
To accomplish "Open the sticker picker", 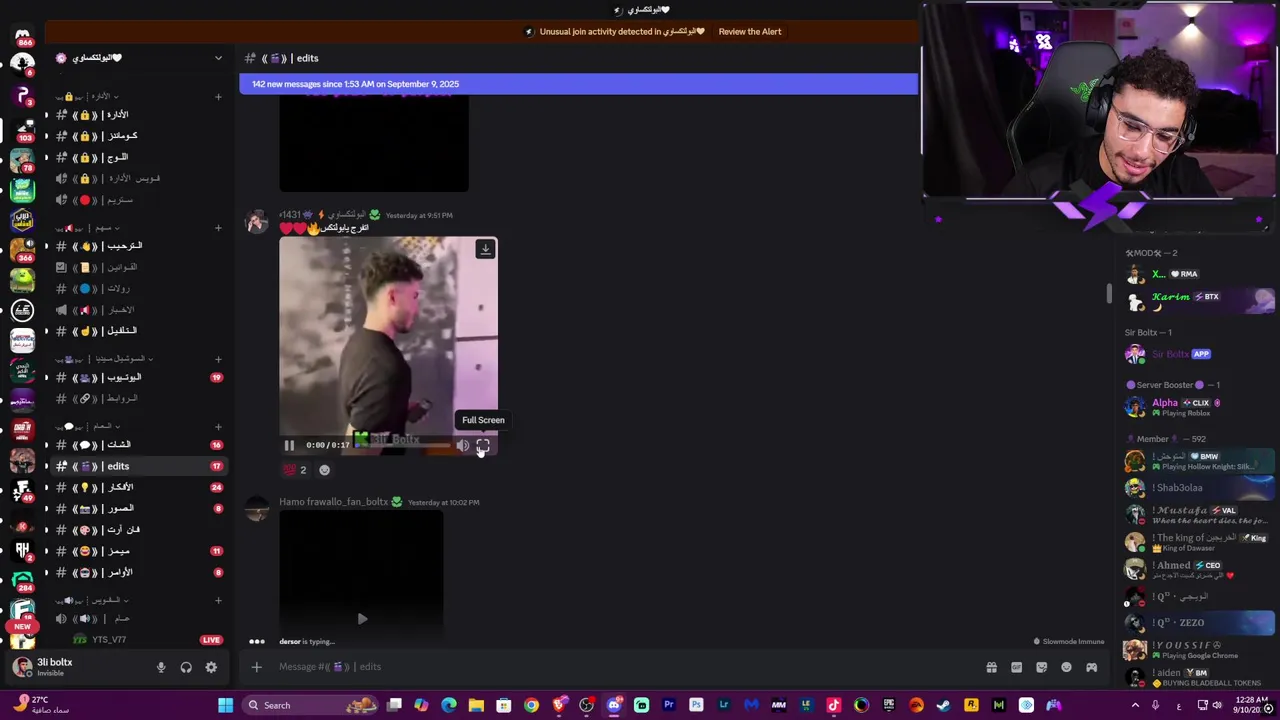I will [x=1041, y=667].
